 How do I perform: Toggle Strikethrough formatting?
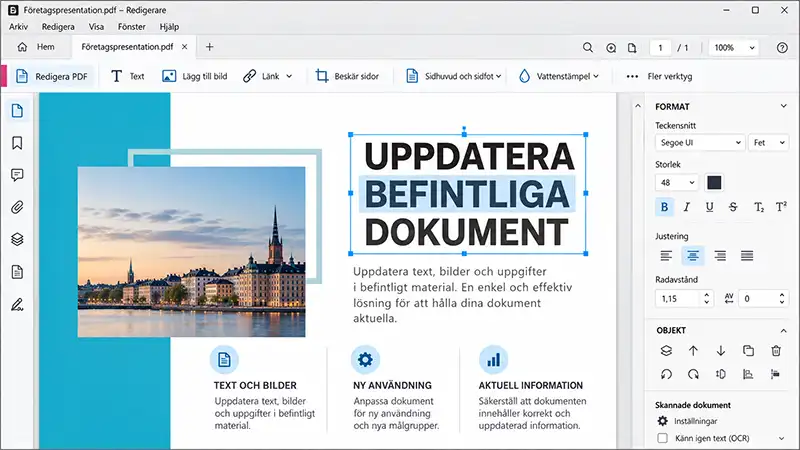pos(733,207)
